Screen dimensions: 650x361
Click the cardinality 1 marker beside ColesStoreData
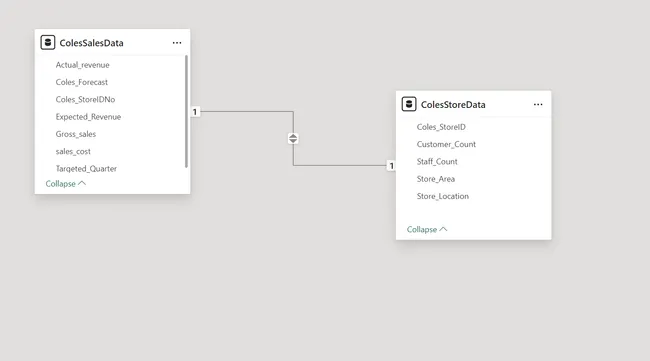coord(391,166)
